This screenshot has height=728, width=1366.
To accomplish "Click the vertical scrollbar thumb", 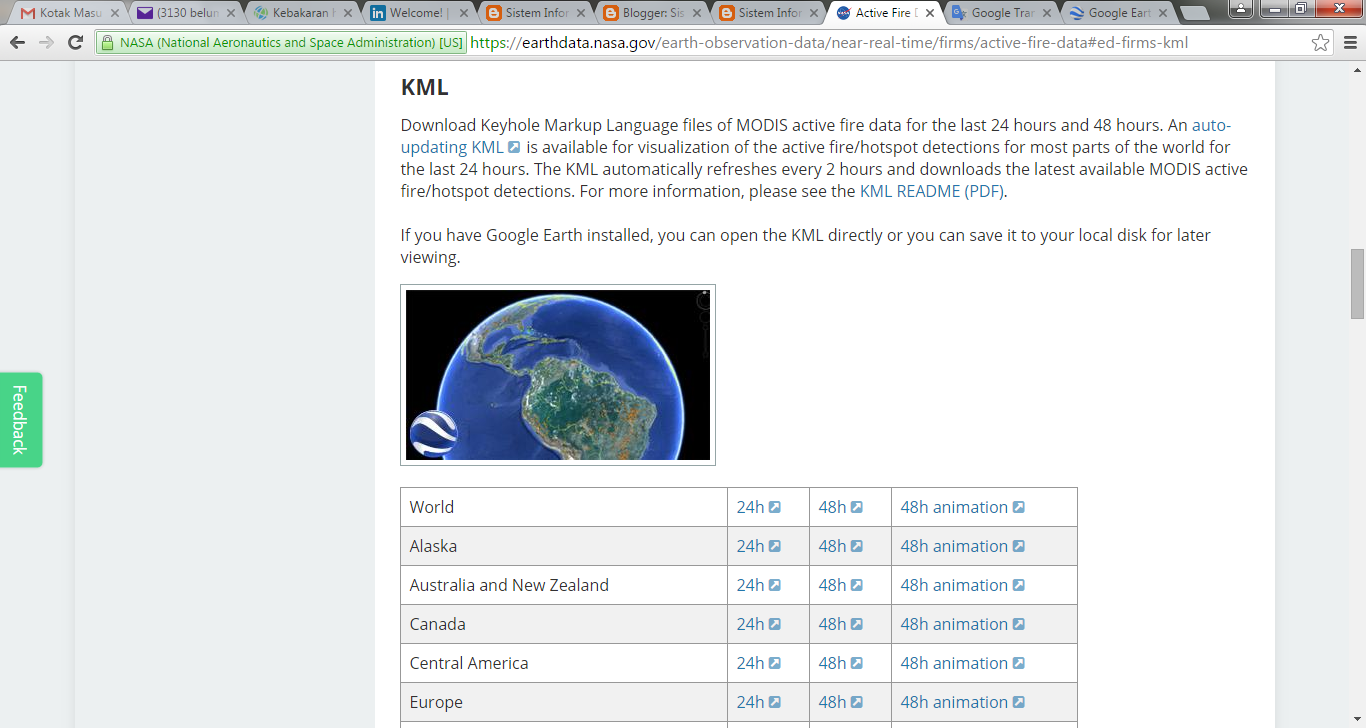I will [1357, 283].
